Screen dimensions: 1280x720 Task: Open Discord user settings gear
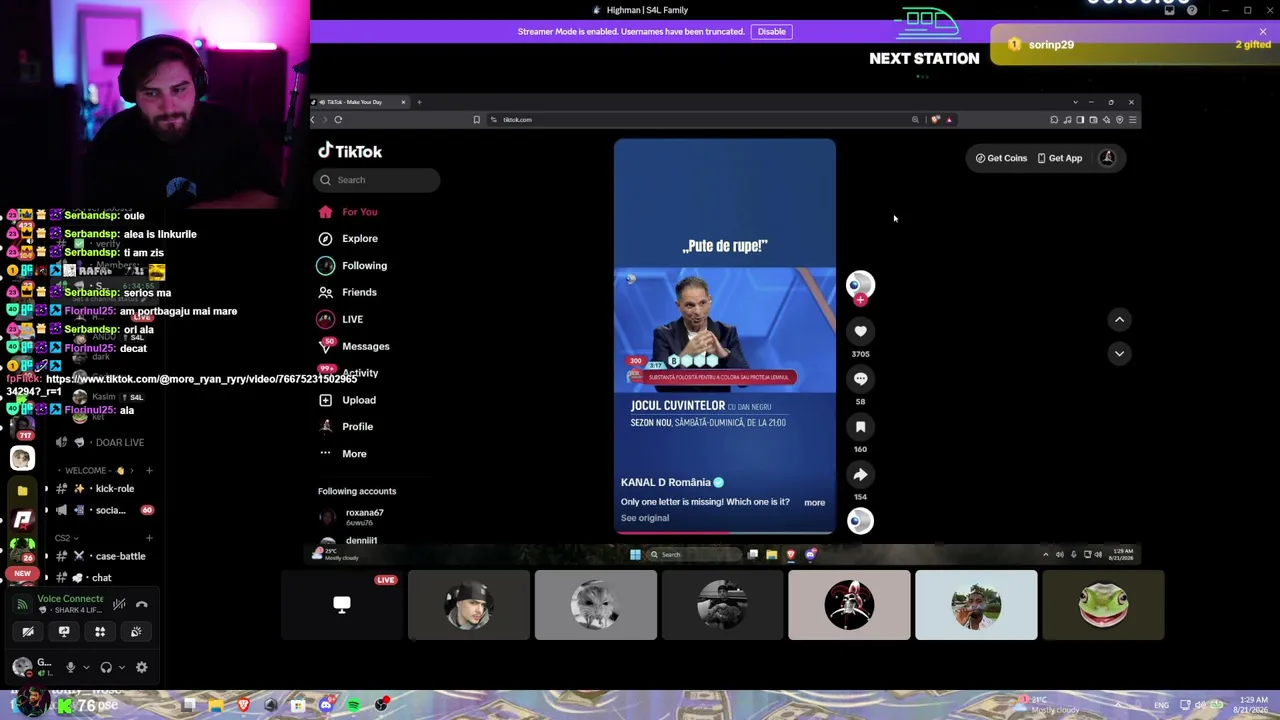141,668
